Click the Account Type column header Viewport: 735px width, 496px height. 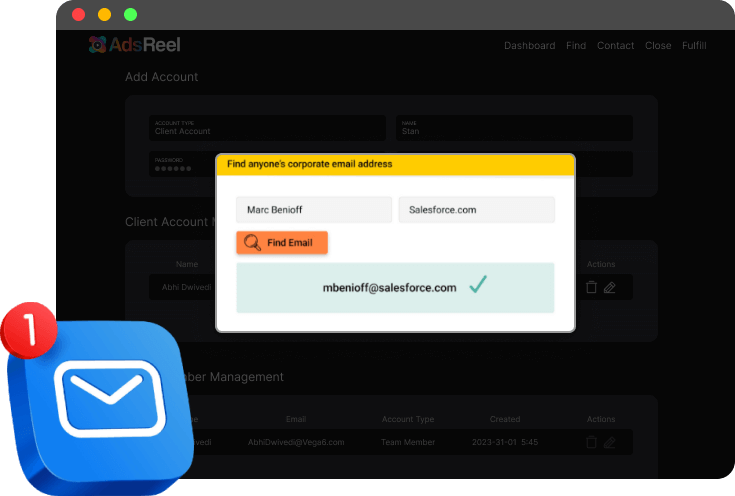(408, 419)
